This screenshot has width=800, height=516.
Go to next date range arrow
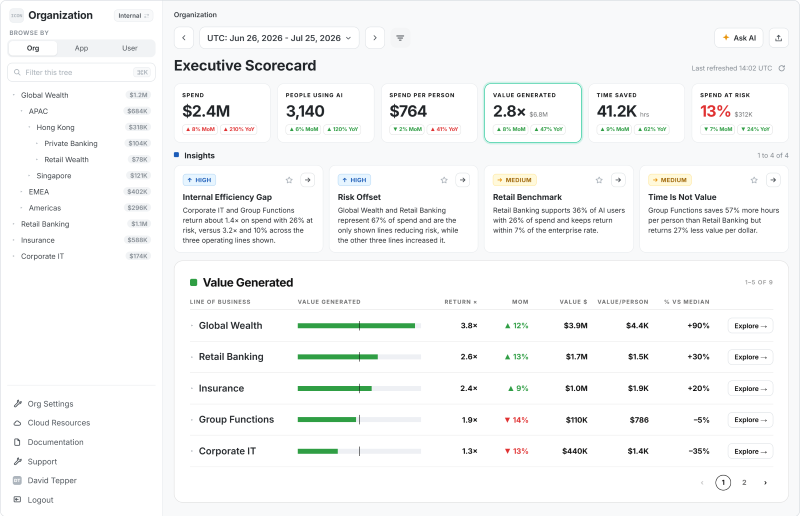click(375, 38)
